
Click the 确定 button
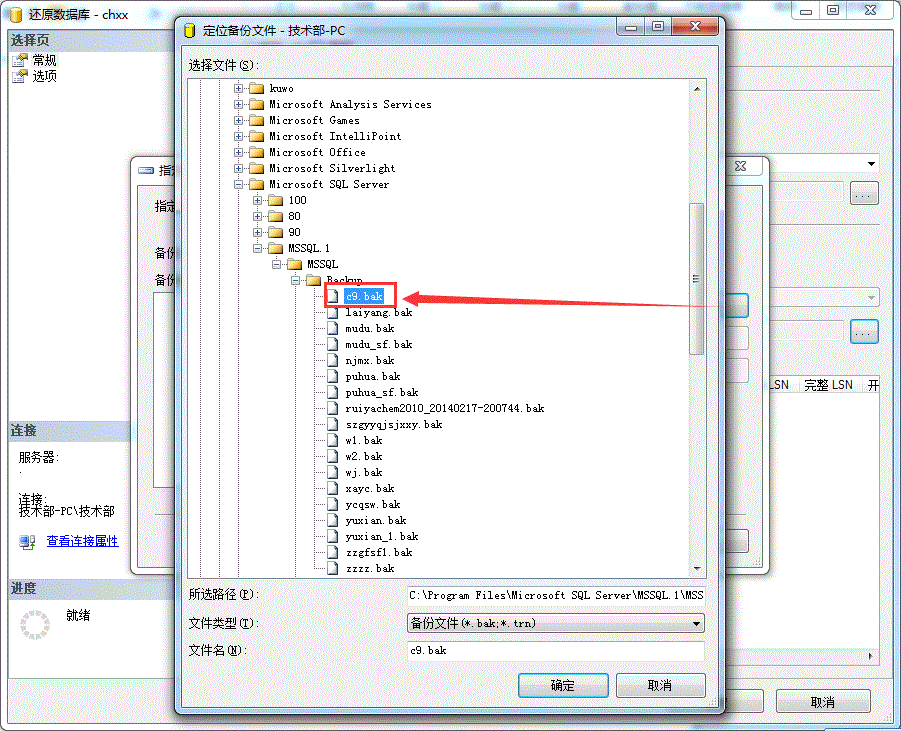562,685
